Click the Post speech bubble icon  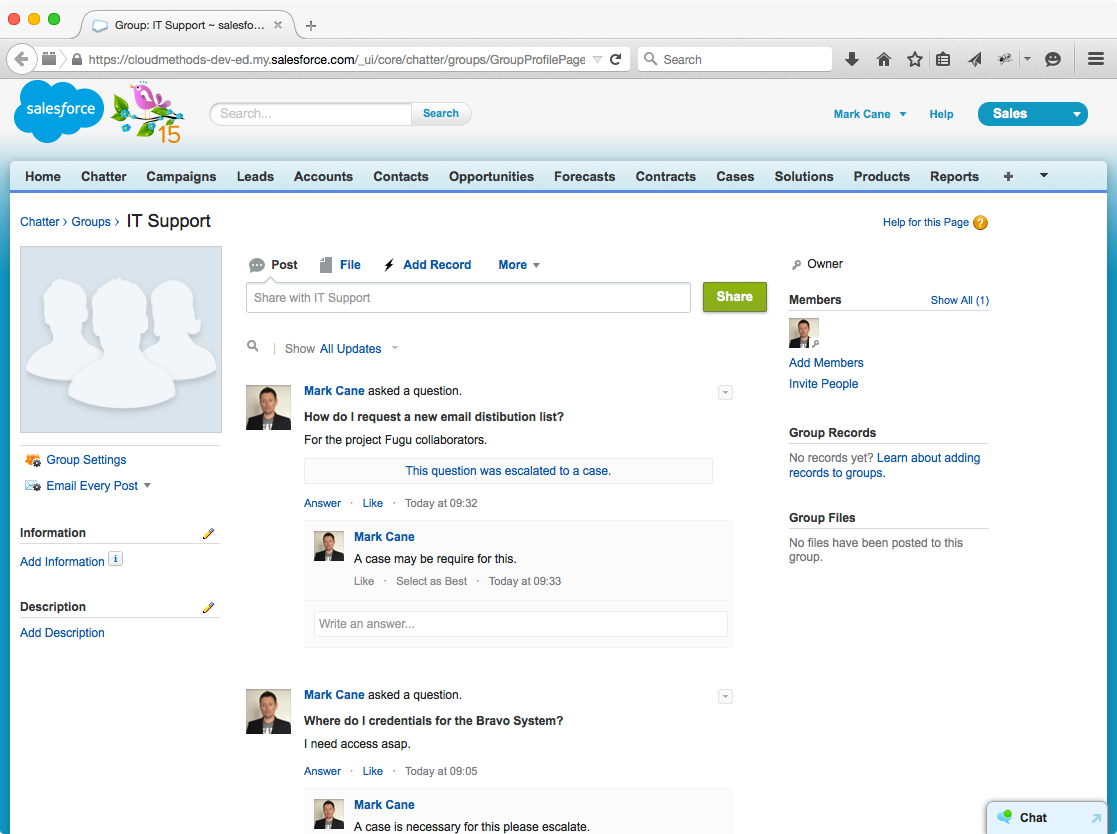pyautogui.click(x=256, y=266)
